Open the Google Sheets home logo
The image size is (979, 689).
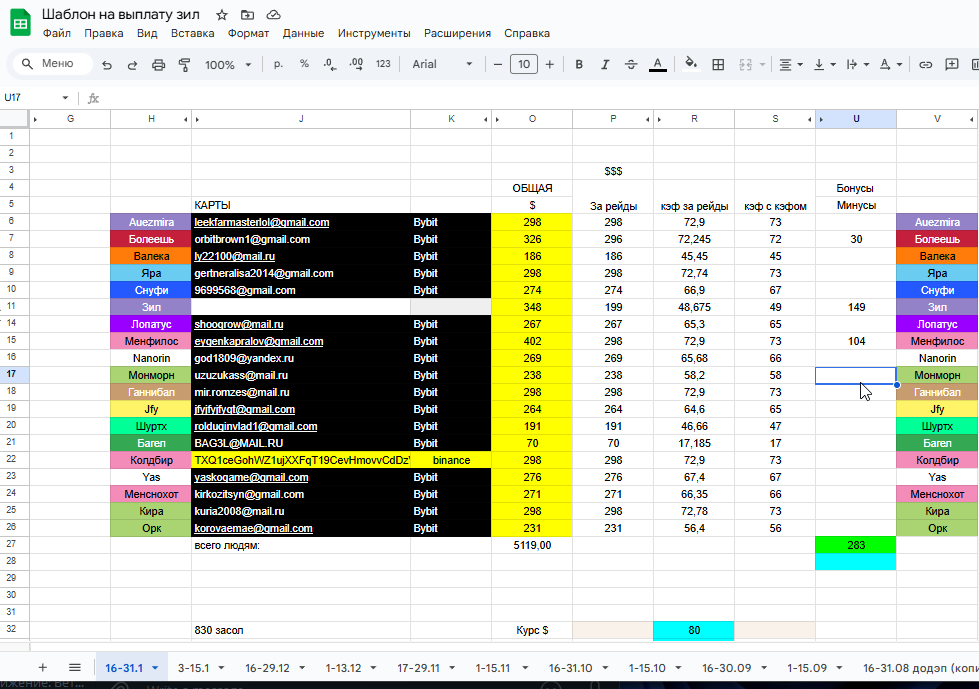point(21,24)
